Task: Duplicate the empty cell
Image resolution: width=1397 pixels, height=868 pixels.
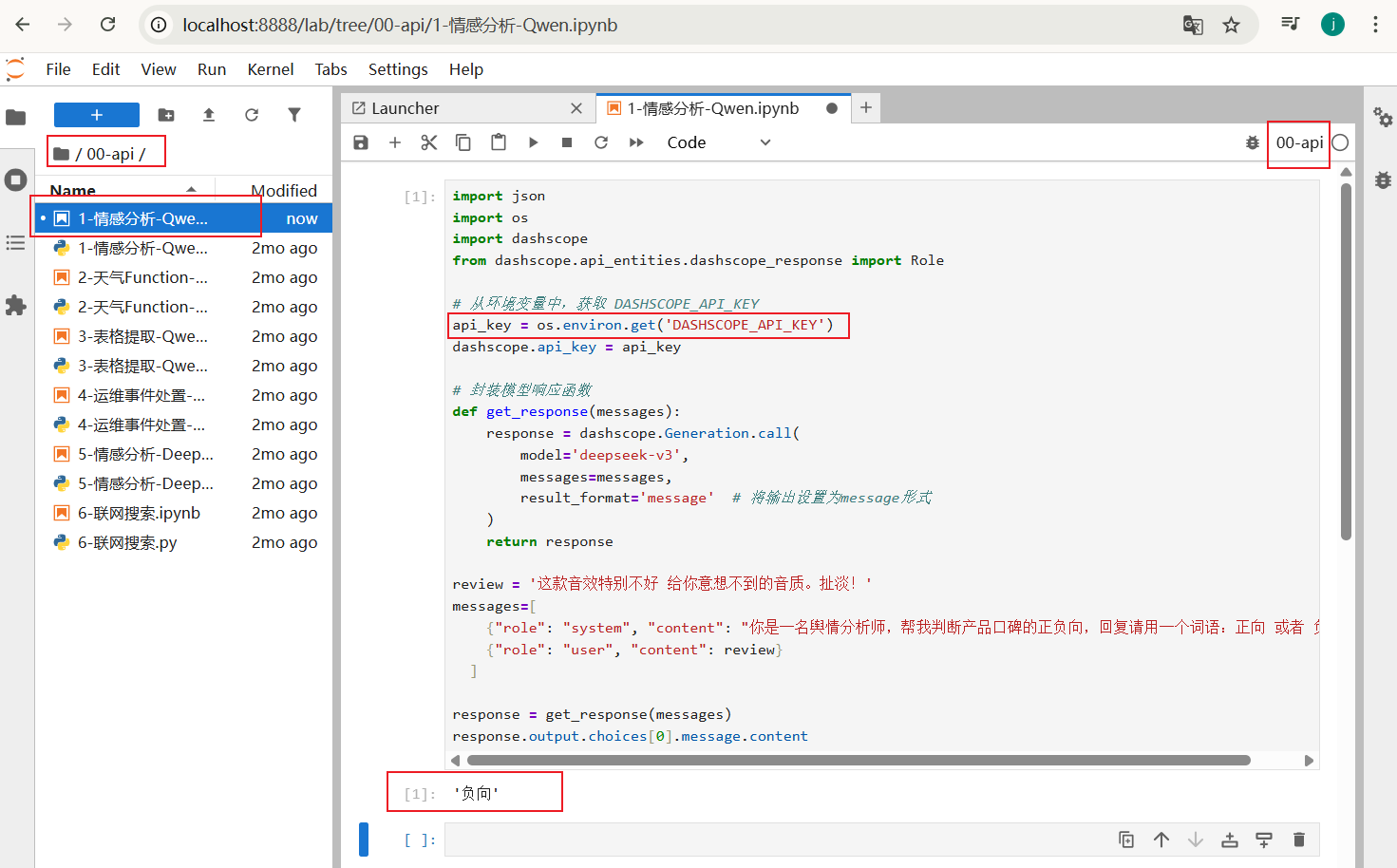Action: (1126, 840)
